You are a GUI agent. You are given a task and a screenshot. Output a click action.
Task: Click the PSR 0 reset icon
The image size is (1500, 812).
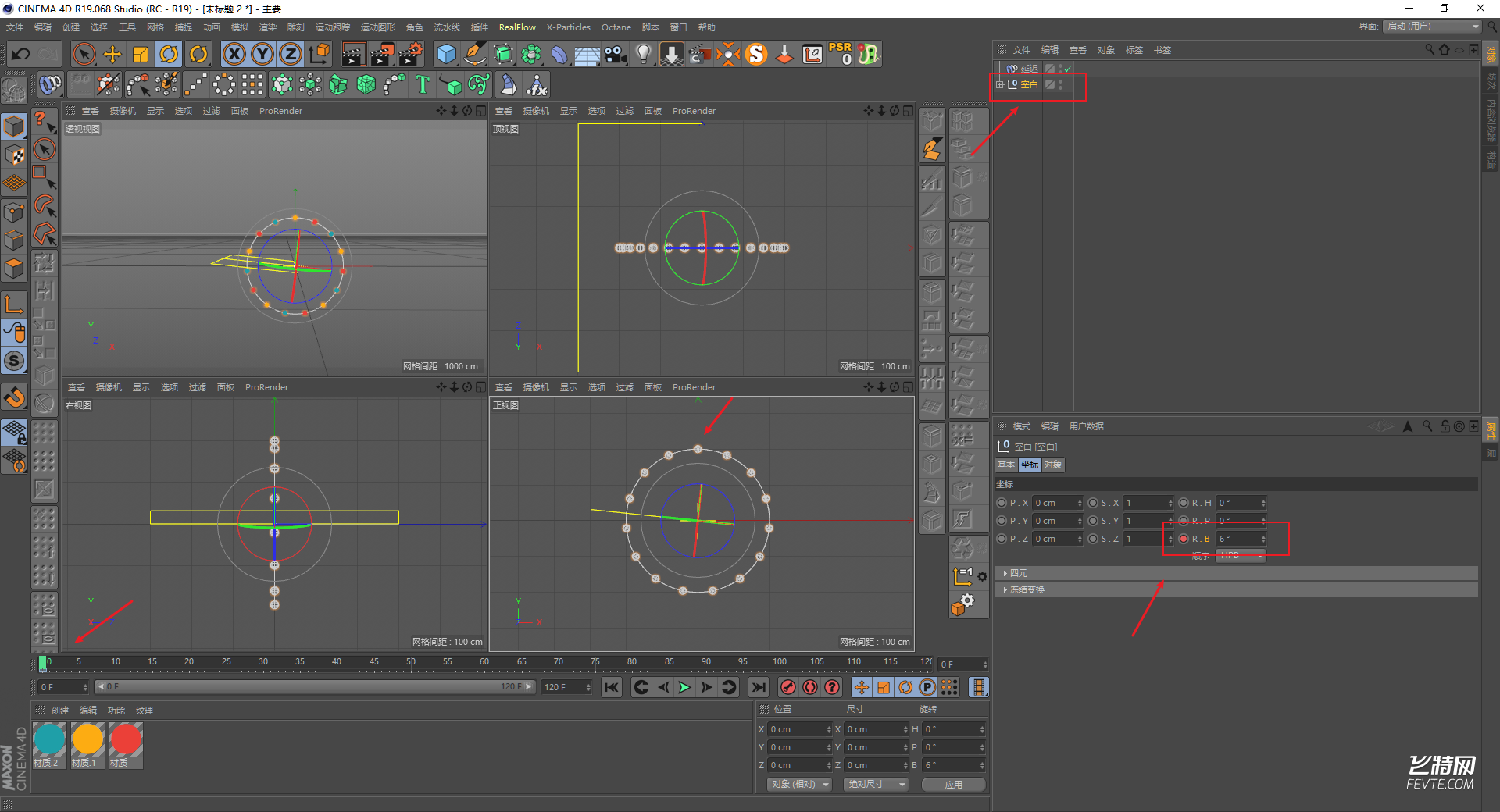coord(841,54)
